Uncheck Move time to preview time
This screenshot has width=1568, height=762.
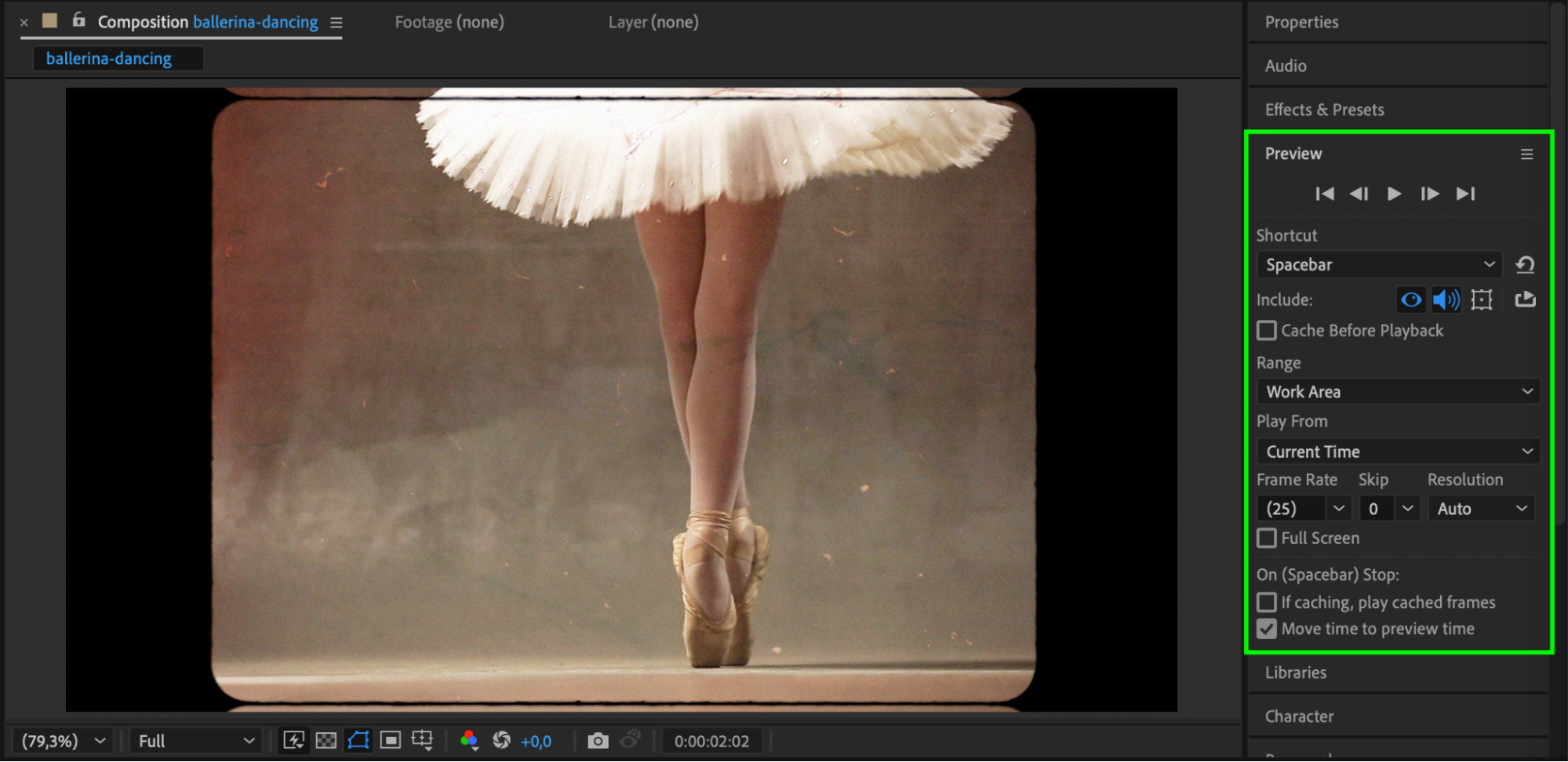tap(1267, 630)
